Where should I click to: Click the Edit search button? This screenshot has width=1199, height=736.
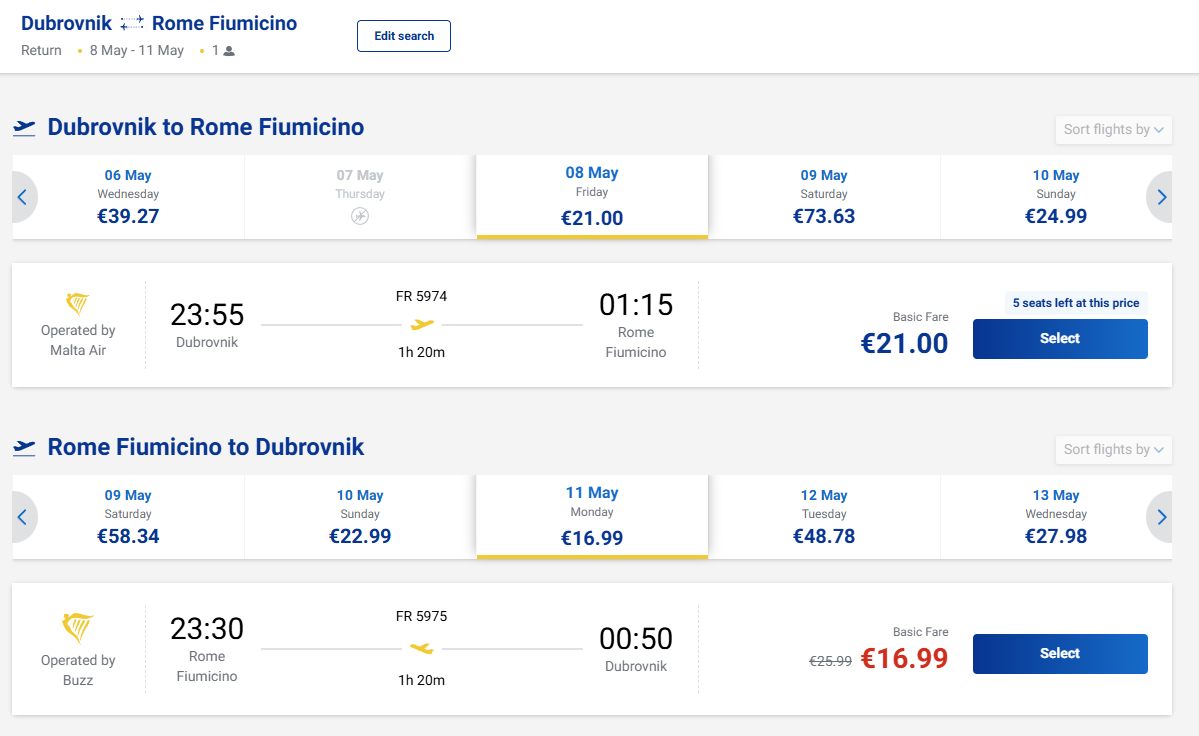pos(404,36)
